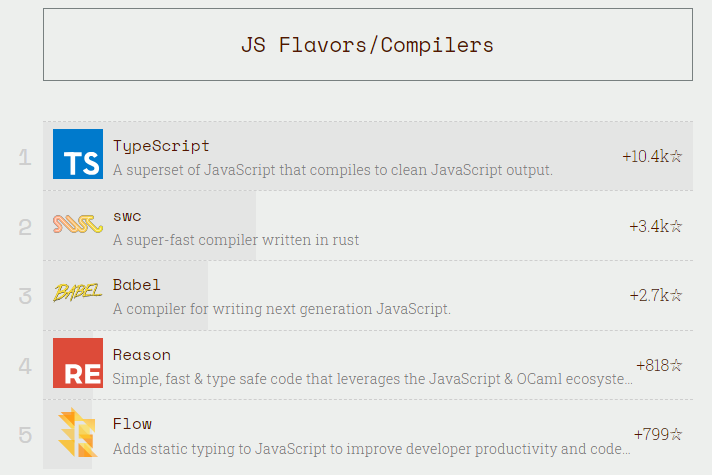Open the Reason project link
Viewport: 712px width, 475px height.
click(141, 355)
